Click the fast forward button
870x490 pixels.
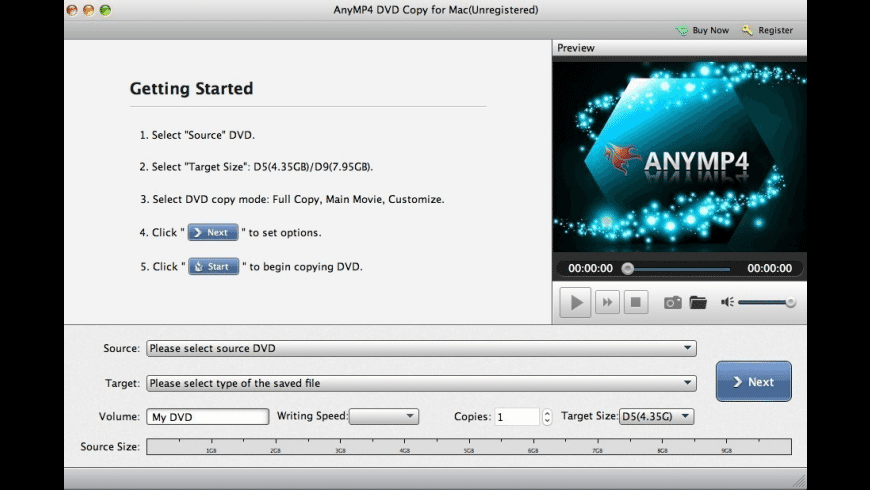click(x=607, y=302)
